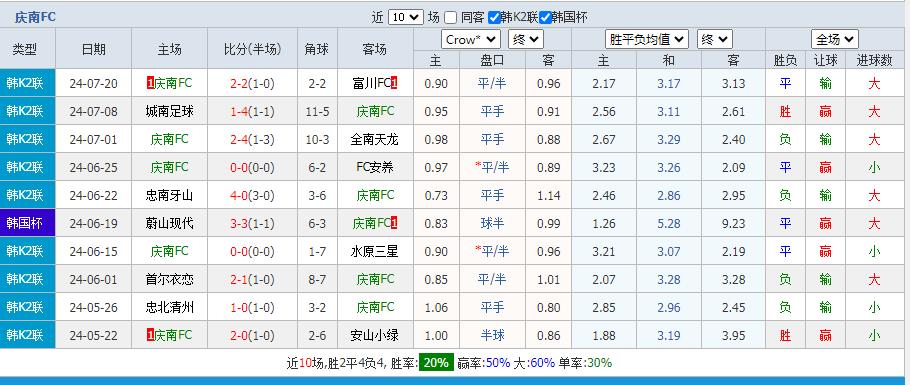Click the 类型 column header
Image resolution: width=910 pixels, height=385 pixels.
[x=24, y=49]
